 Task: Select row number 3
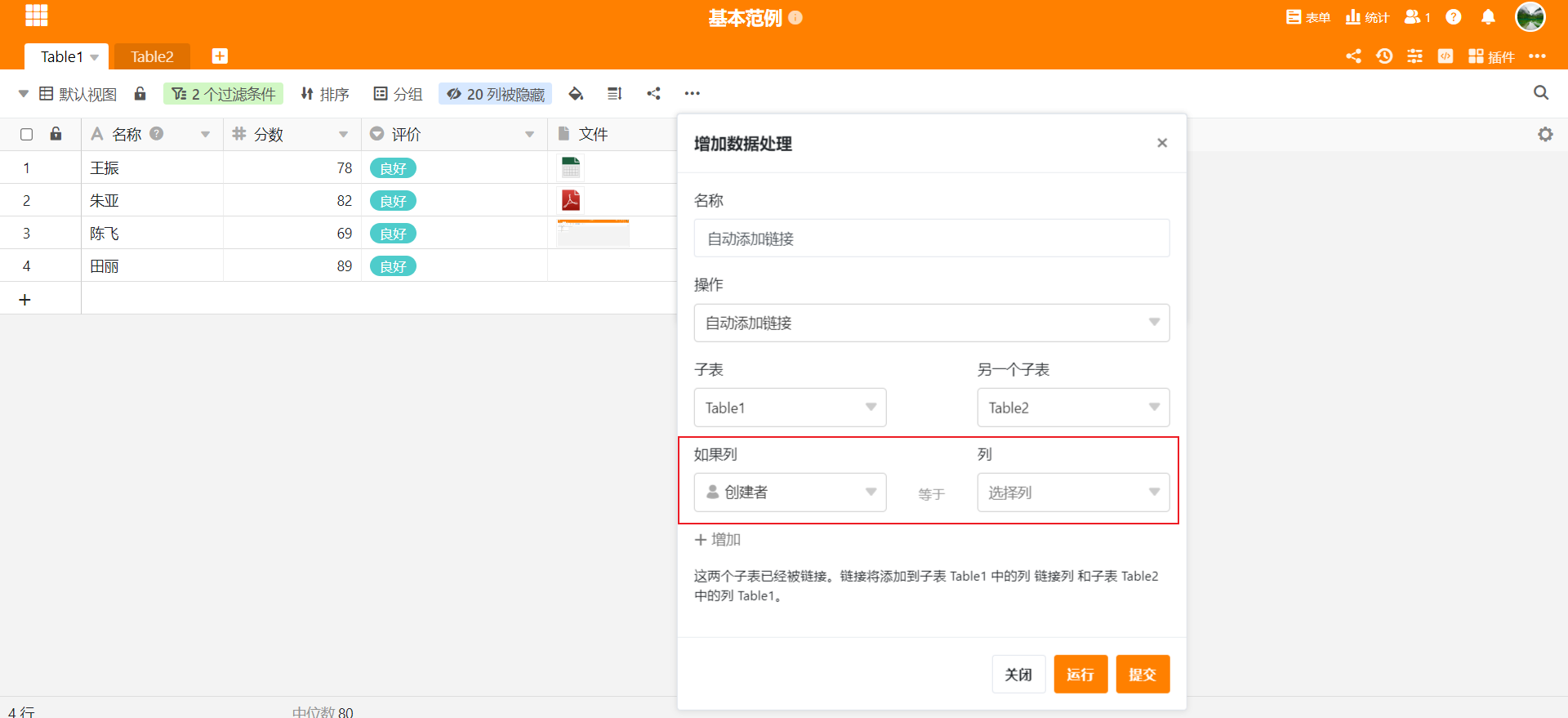26,233
